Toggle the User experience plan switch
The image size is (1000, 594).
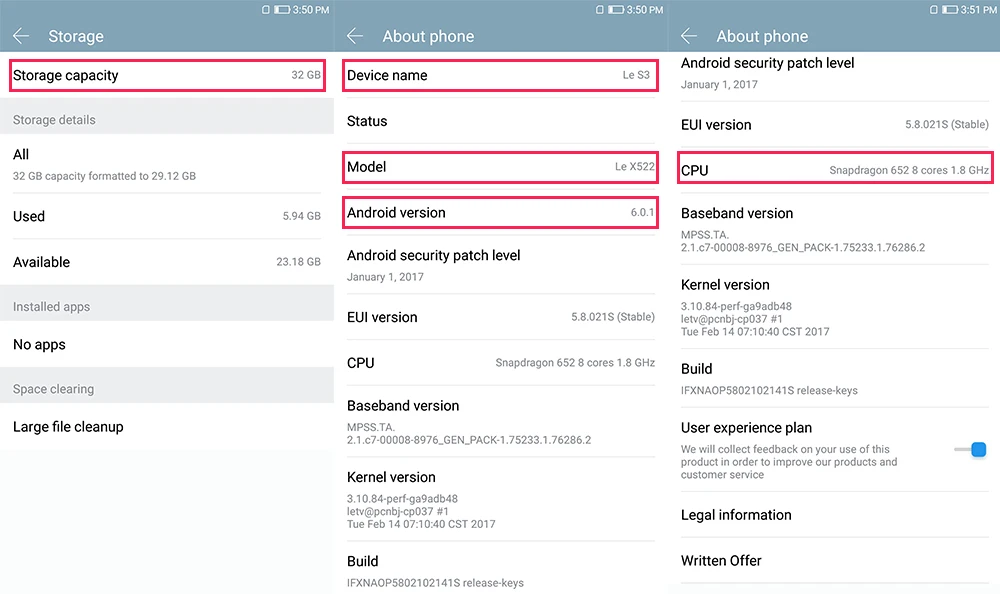971,450
